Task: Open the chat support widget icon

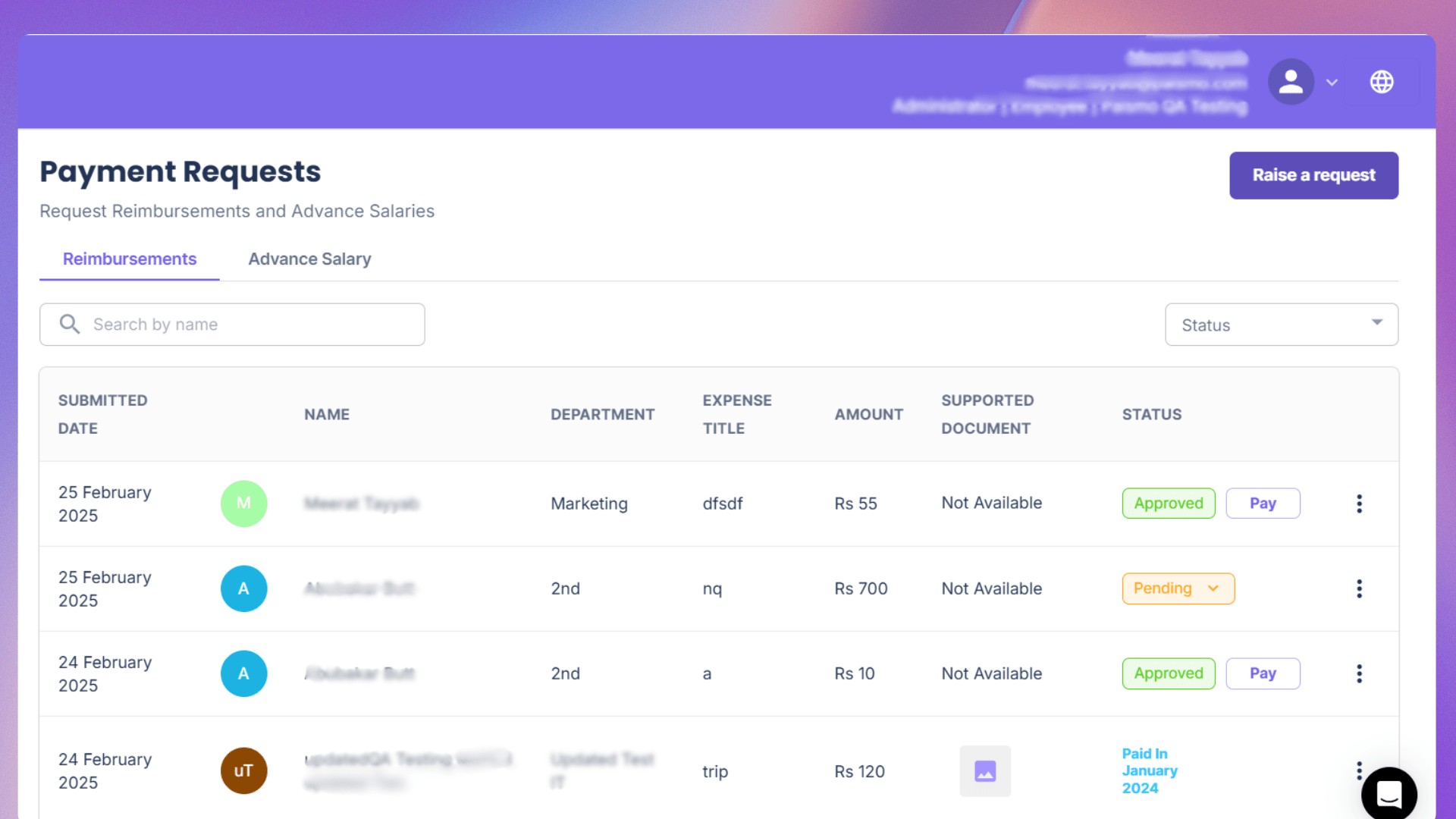Action: [1389, 794]
